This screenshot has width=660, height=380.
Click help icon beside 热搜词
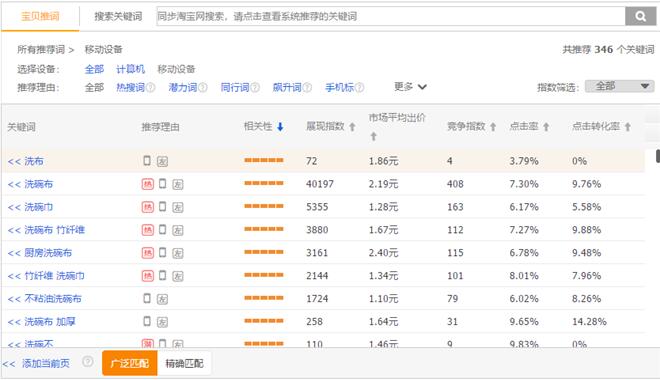click(x=150, y=88)
